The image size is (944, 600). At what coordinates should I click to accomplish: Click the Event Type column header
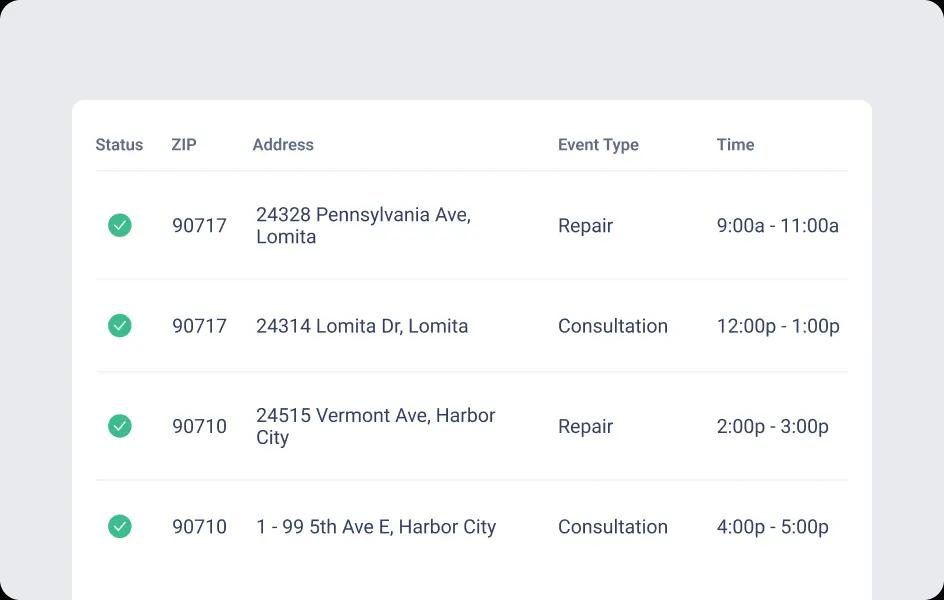(x=598, y=145)
